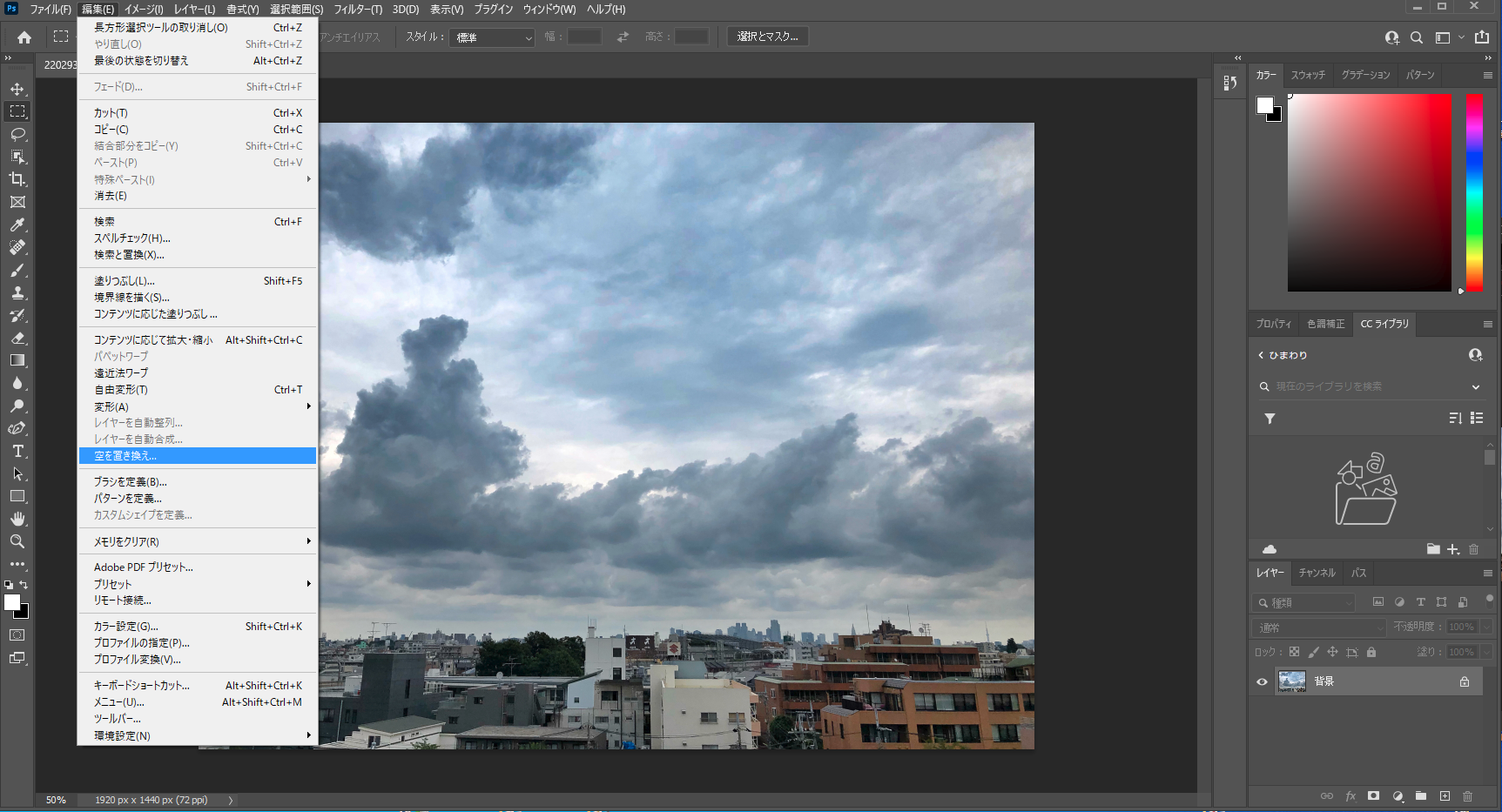
Task: Select the Lasso tool
Action: [17, 134]
